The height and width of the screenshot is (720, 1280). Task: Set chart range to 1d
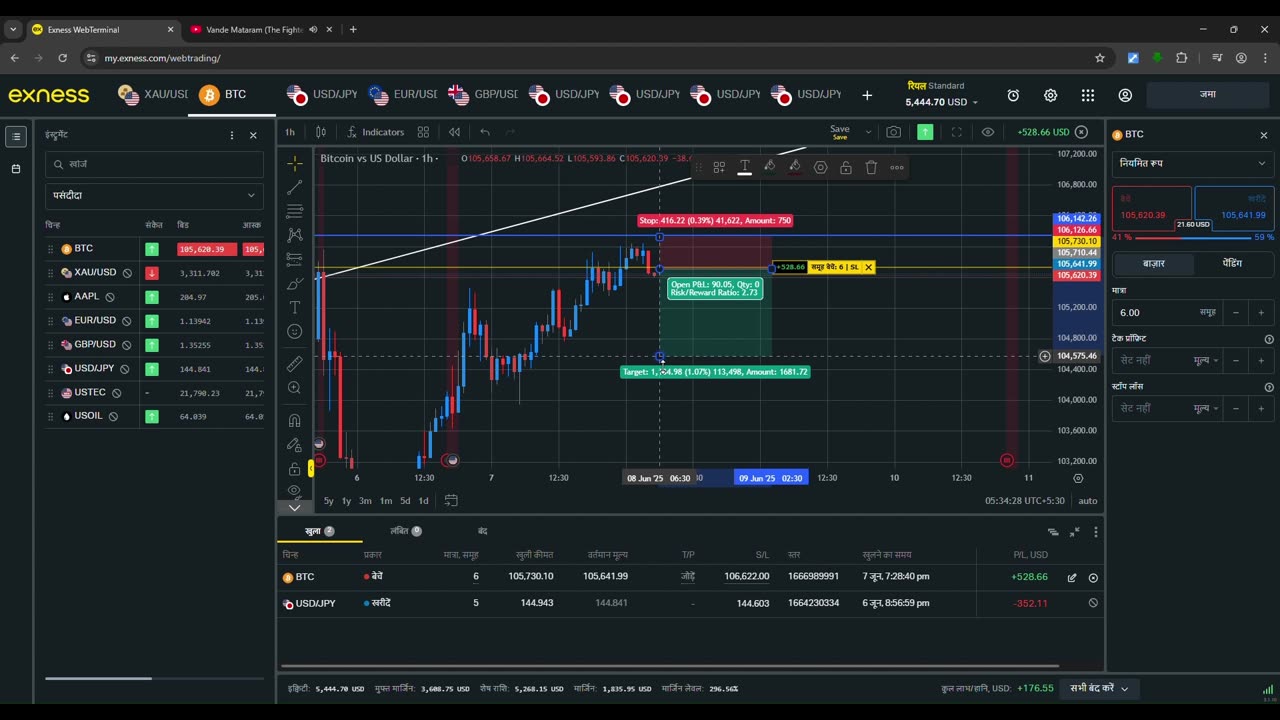click(423, 501)
